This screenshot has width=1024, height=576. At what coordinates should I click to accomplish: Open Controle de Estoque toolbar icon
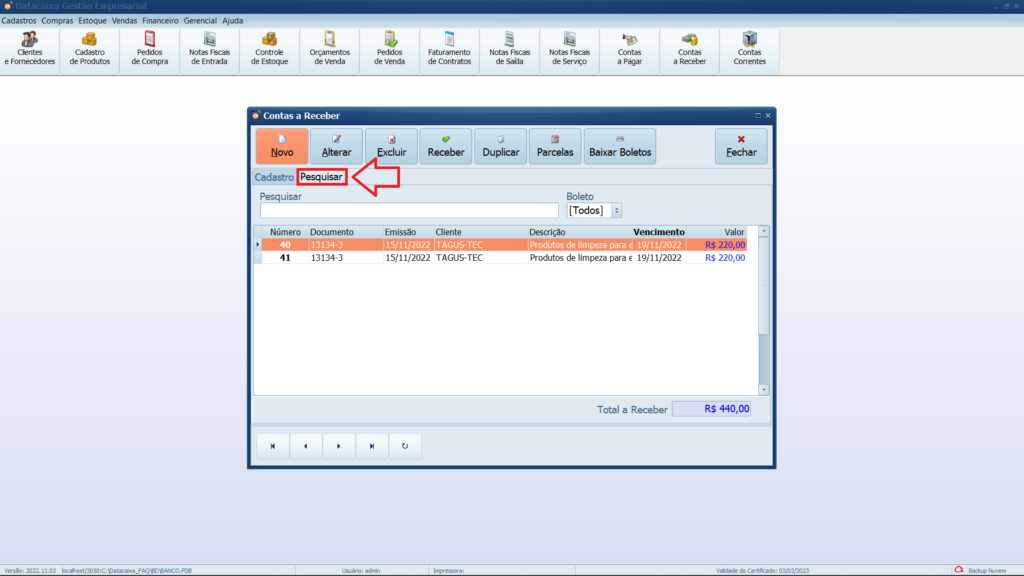point(270,50)
